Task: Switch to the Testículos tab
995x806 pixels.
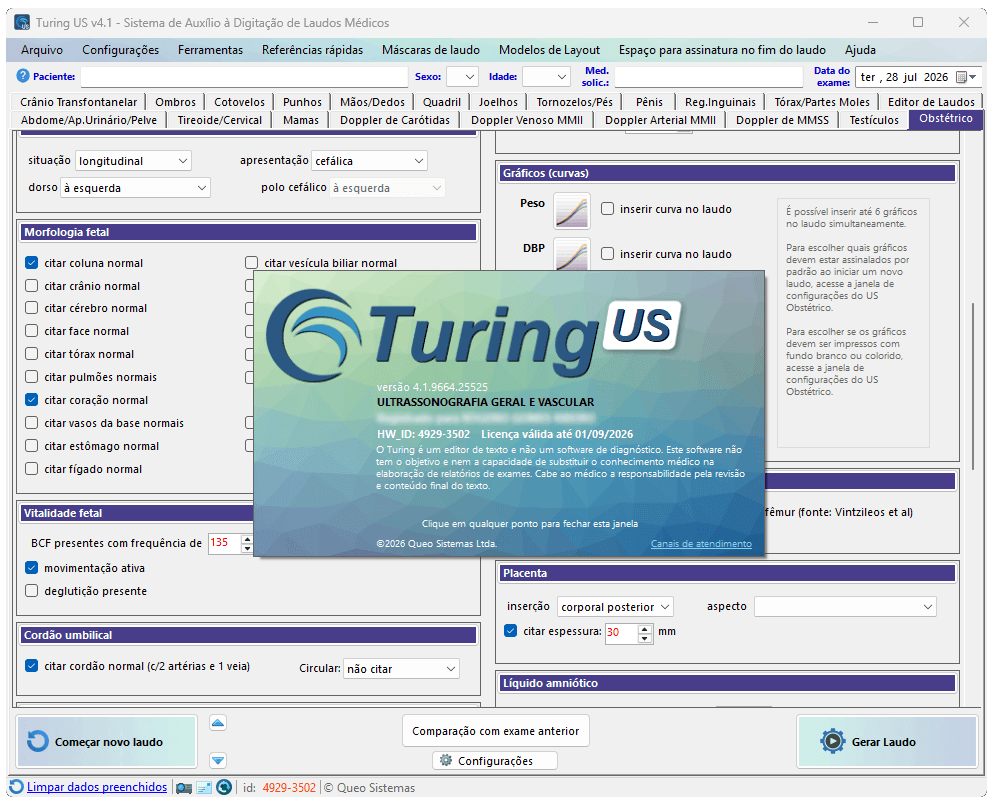Action: (874, 120)
